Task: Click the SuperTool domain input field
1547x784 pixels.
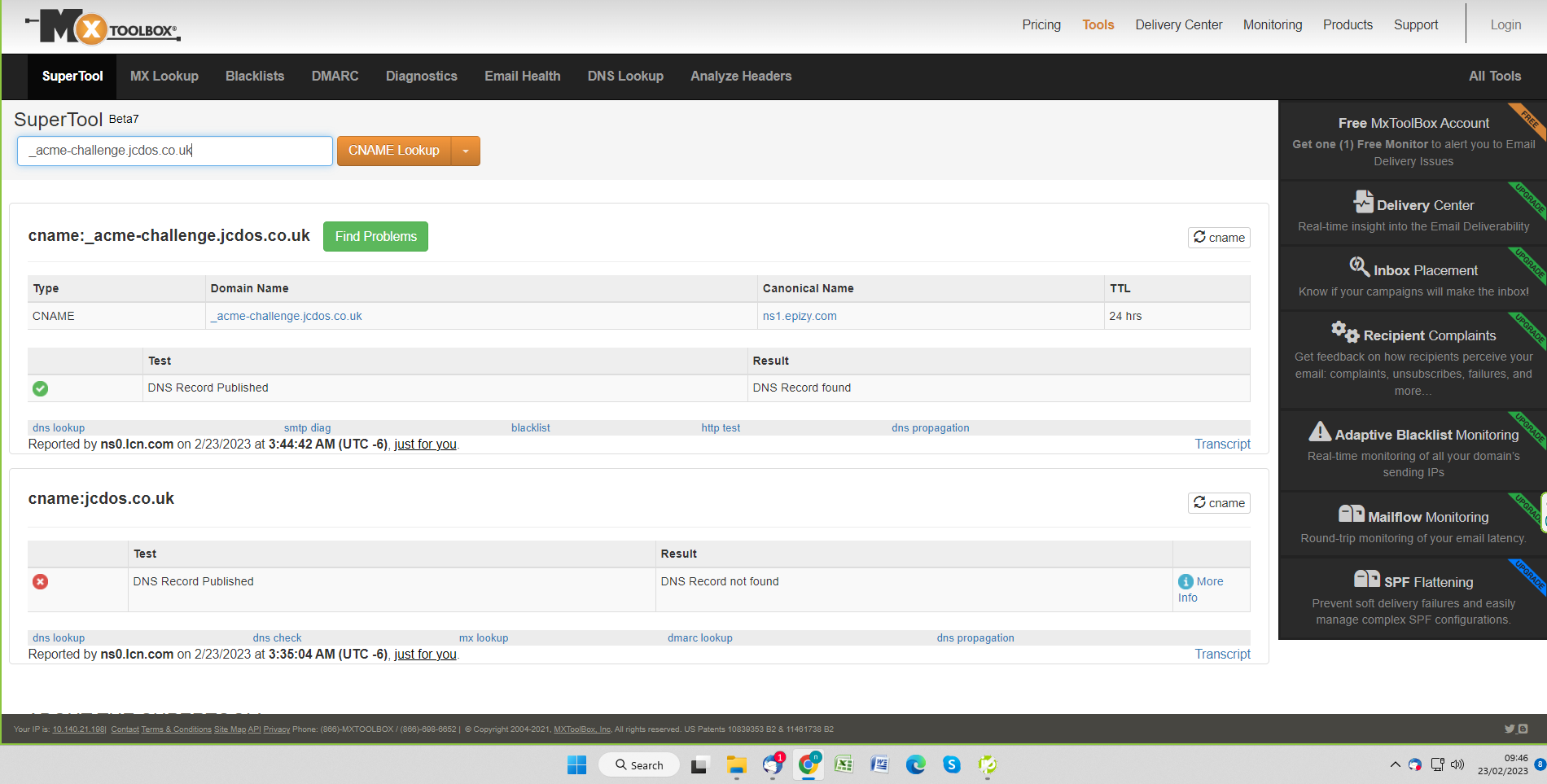Action: (x=174, y=151)
